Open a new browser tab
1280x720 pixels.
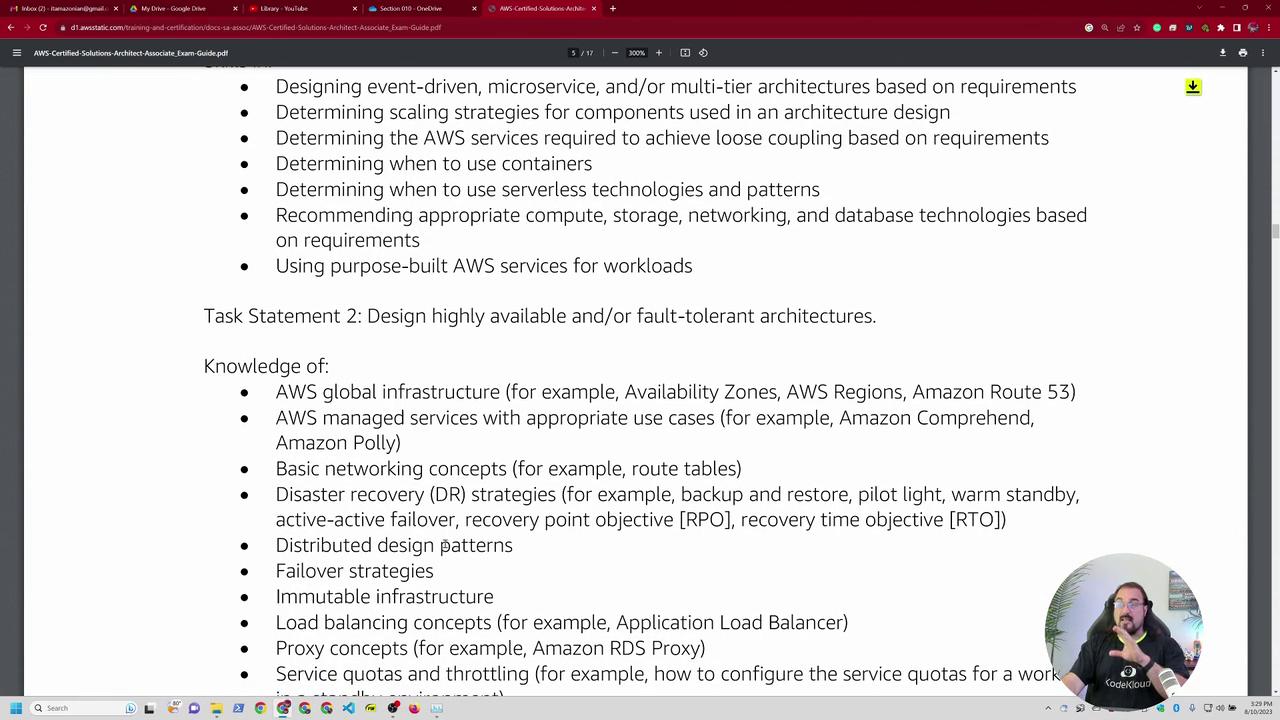[x=613, y=9]
